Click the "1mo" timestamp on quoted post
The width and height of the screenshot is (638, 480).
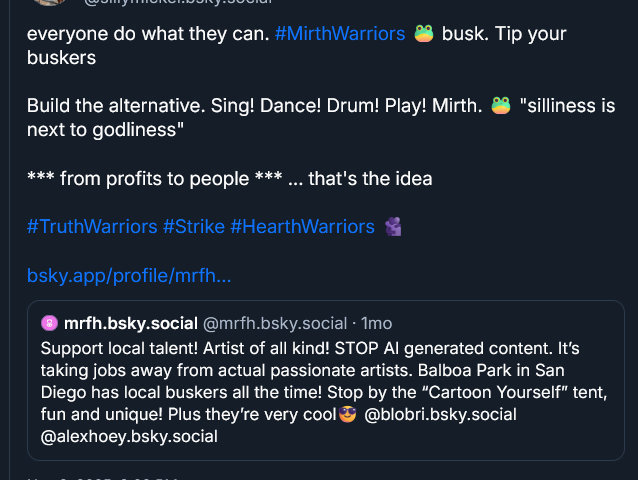[x=377, y=323]
